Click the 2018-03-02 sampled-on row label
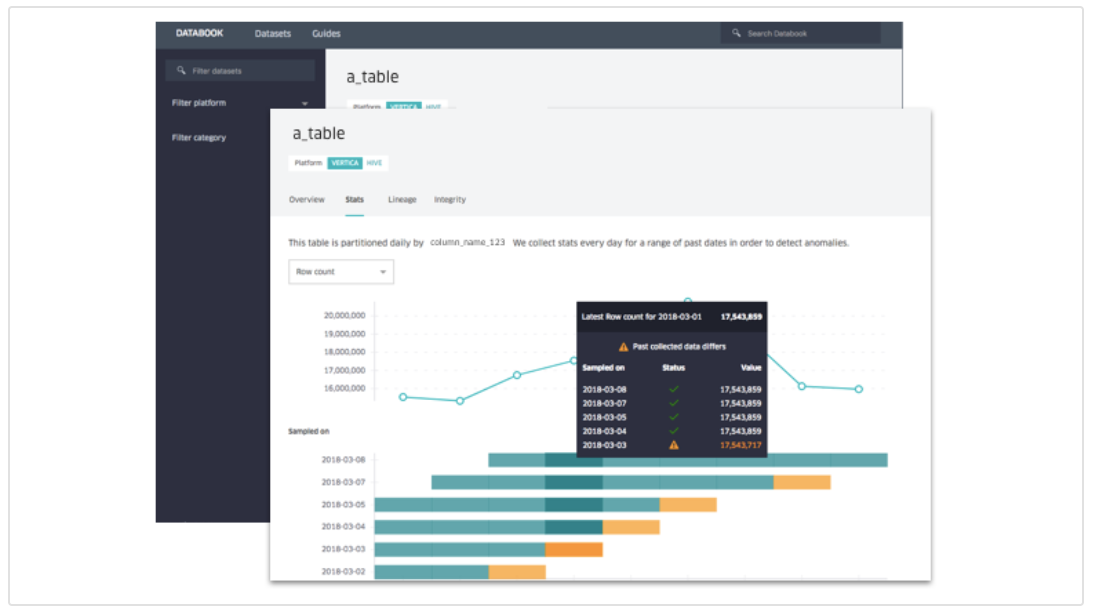Viewport: 1095px width, 615px height. (343, 571)
